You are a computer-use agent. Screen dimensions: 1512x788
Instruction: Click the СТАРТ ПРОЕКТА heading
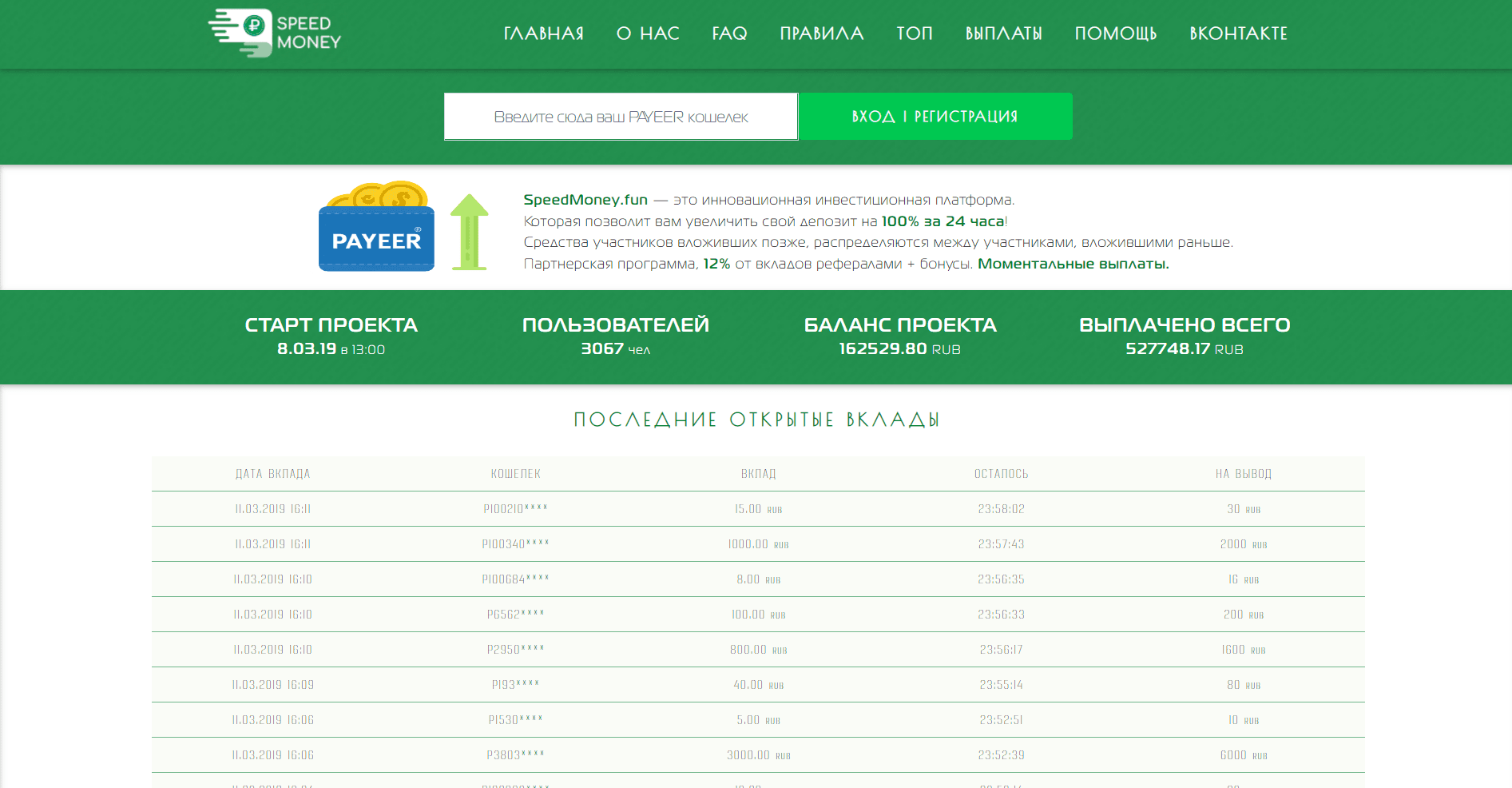(331, 325)
